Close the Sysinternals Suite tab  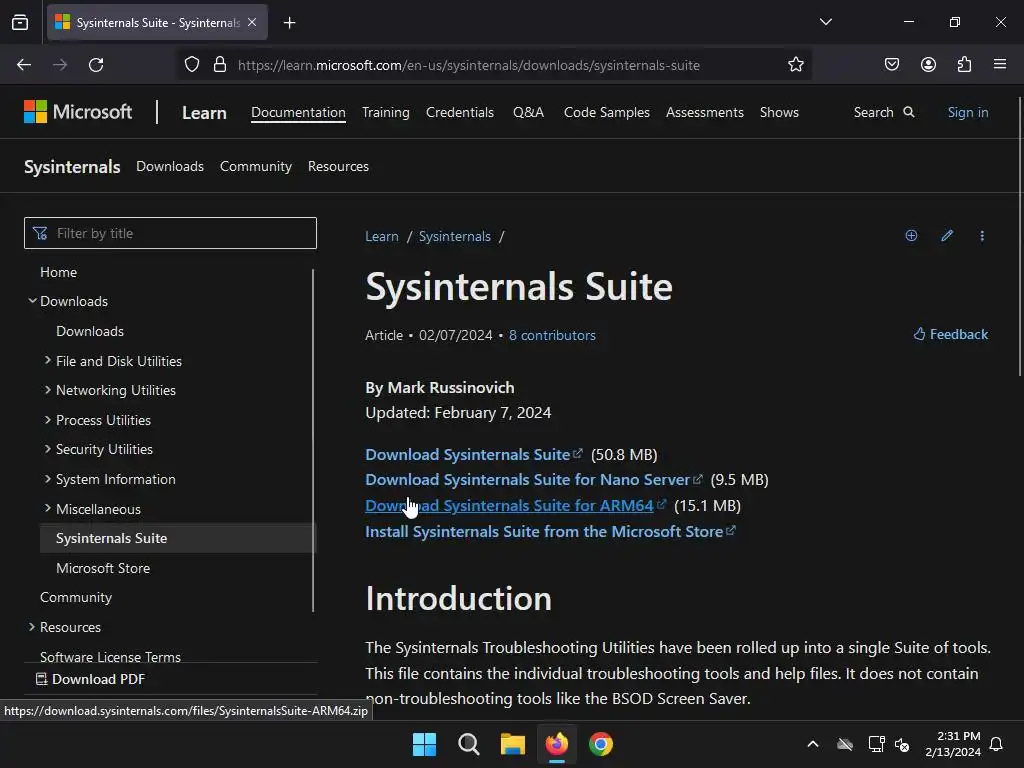[x=252, y=22]
